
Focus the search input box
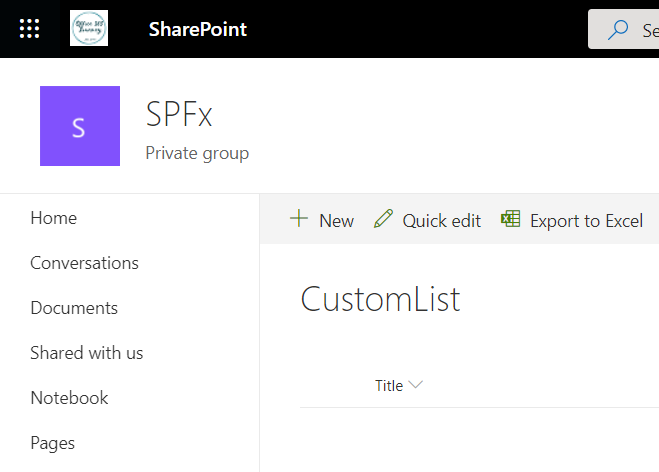(648, 30)
